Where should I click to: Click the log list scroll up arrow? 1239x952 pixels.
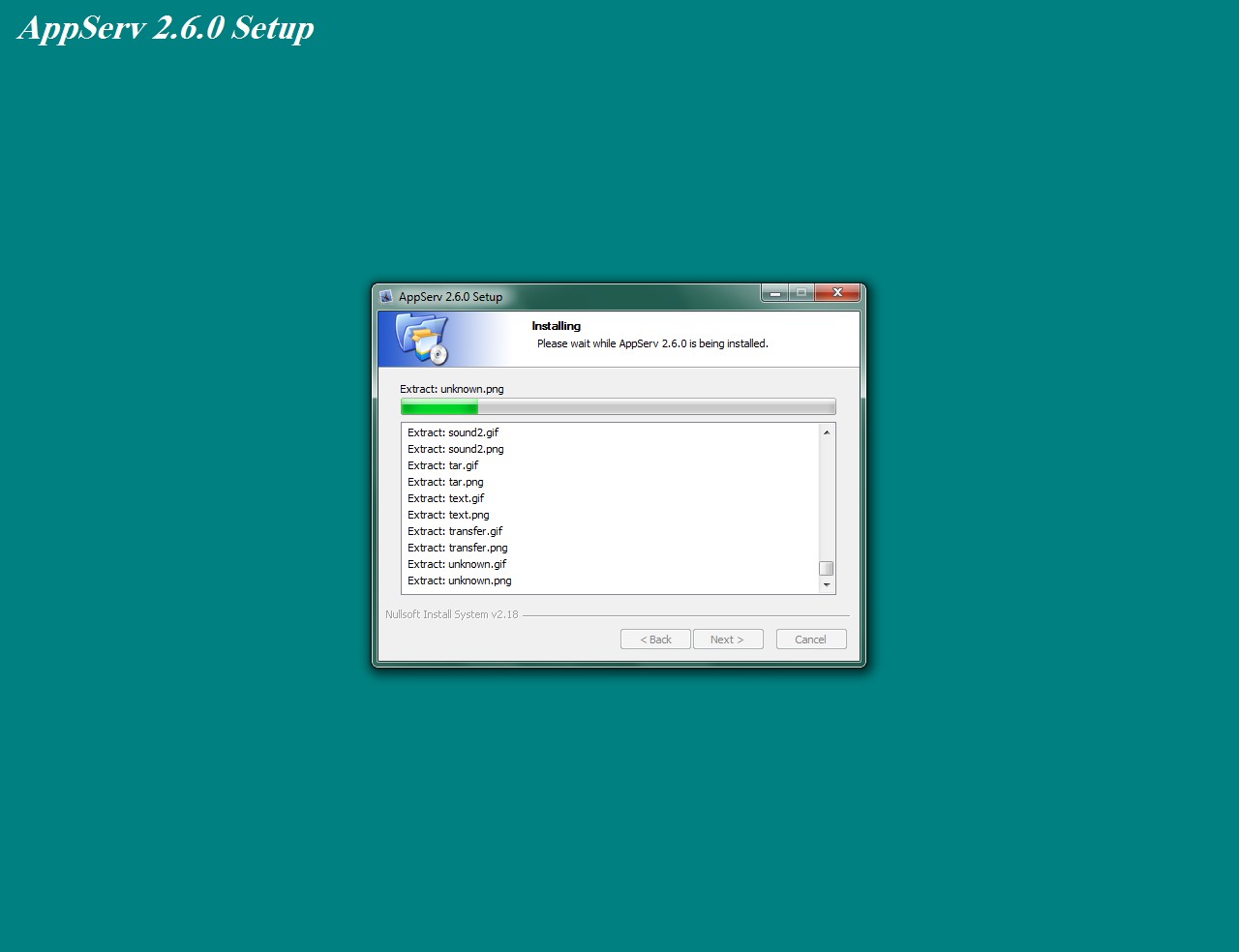pyautogui.click(x=827, y=432)
